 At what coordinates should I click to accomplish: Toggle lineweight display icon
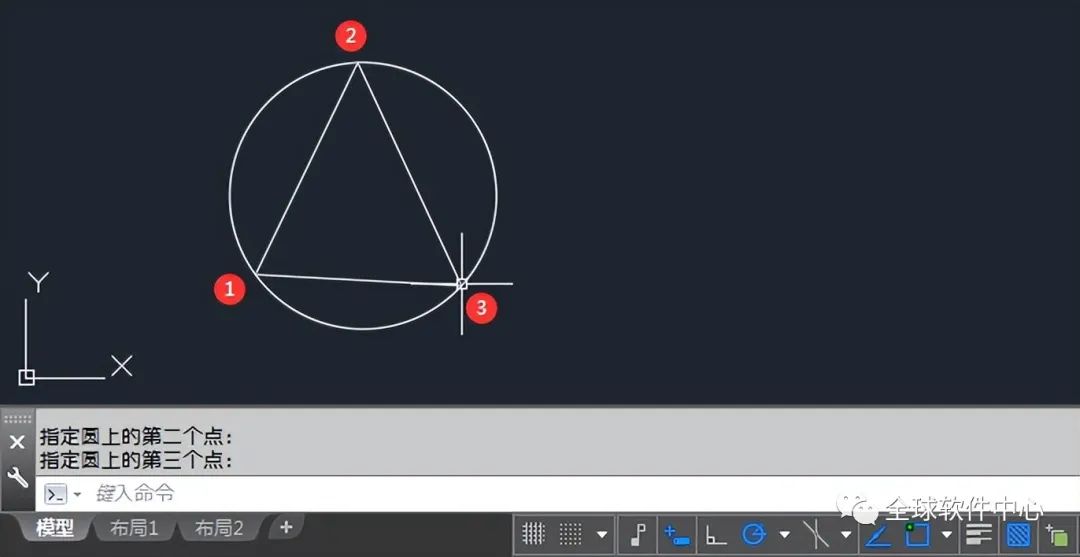click(x=979, y=534)
